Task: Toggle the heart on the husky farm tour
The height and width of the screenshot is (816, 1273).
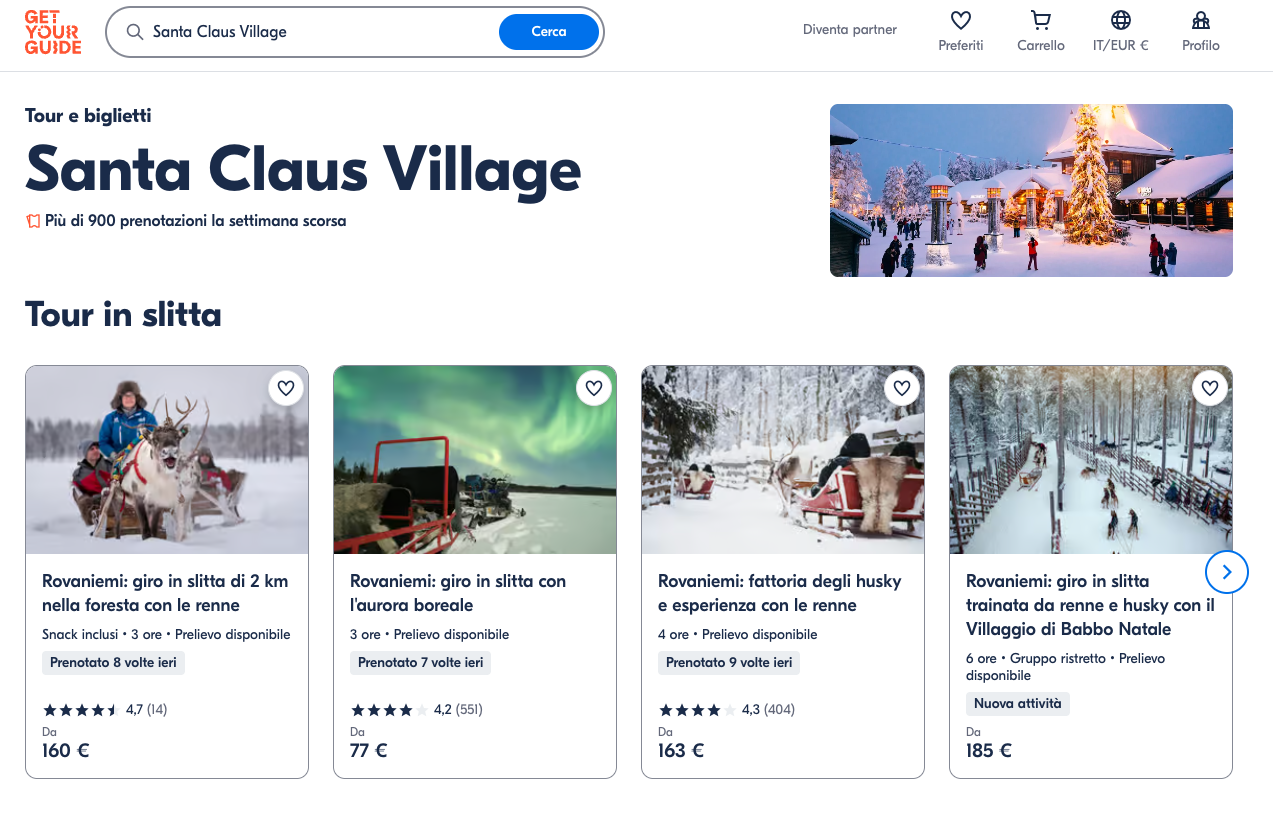Action: 901,388
